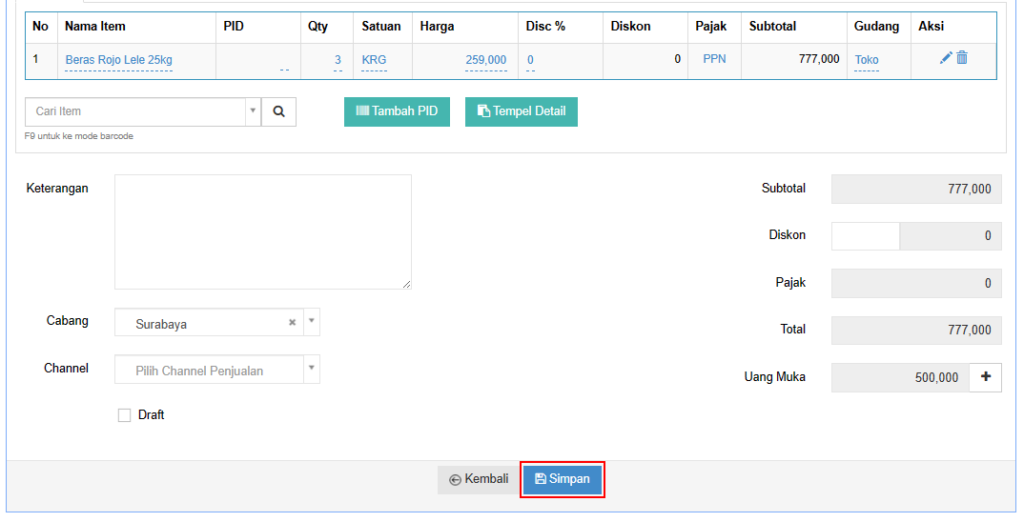Click the plus icon beside Uang Muka
1024x522 pixels.
point(986,377)
